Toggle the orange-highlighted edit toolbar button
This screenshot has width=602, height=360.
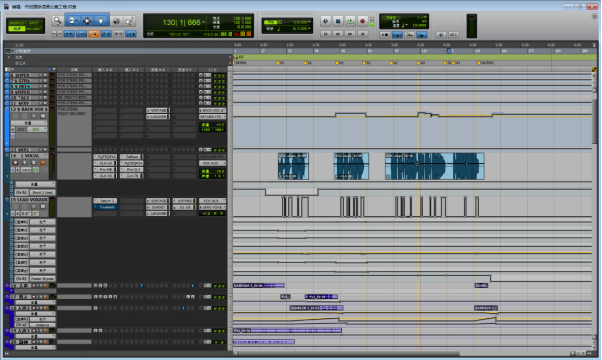click(x=94, y=34)
